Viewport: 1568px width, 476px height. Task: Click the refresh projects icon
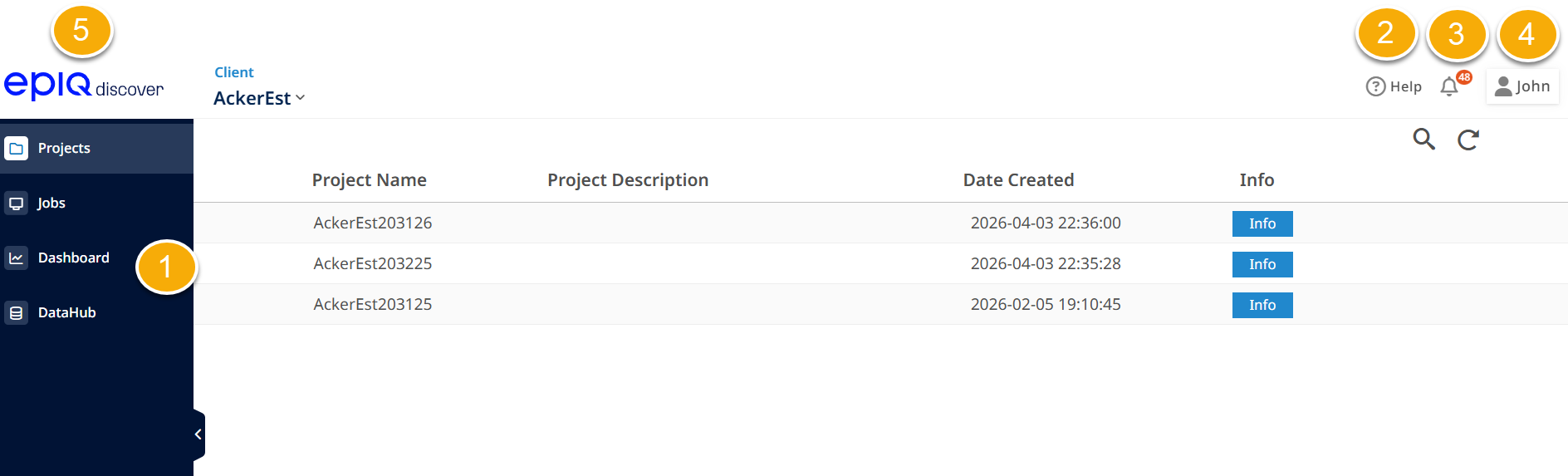[x=1468, y=140]
